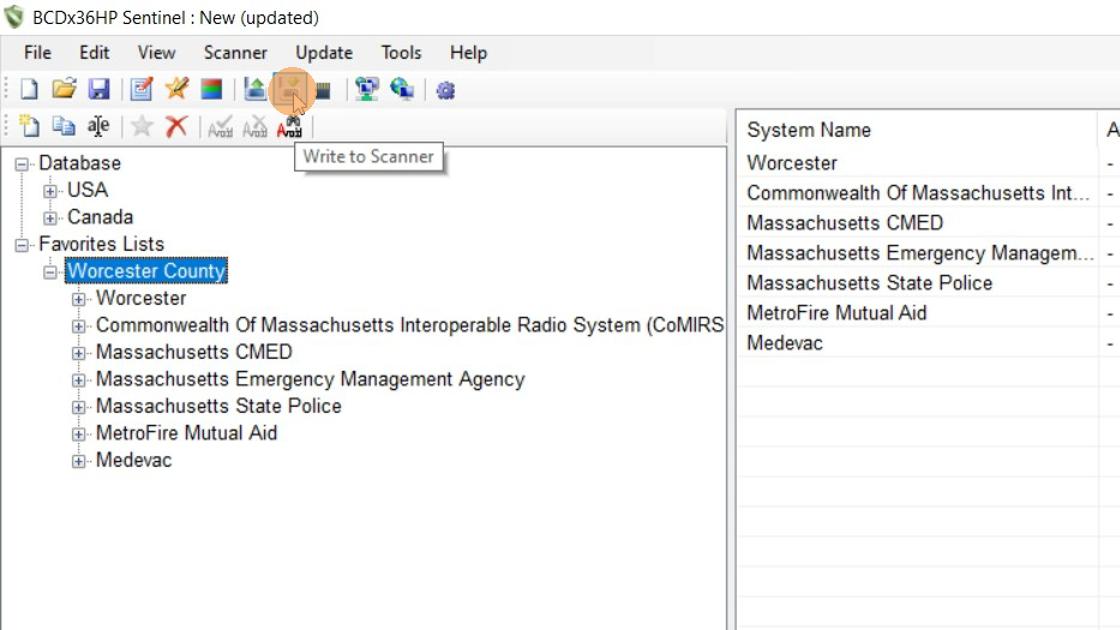The image size is (1120, 630).
Task: Open the View menu
Action: click(x=156, y=53)
